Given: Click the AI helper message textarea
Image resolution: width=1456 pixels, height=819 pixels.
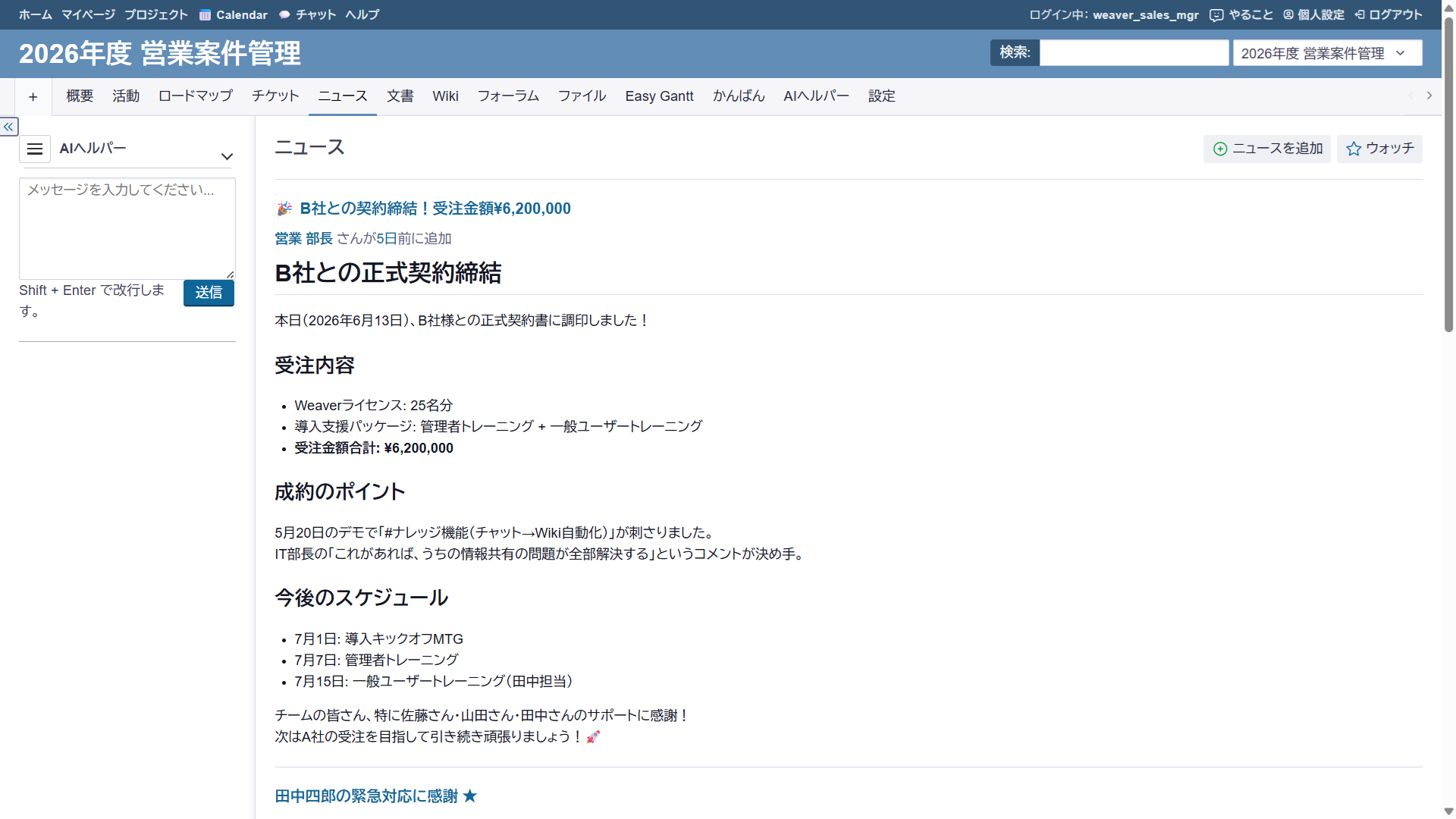Looking at the screenshot, I should click(x=127, y=229).
